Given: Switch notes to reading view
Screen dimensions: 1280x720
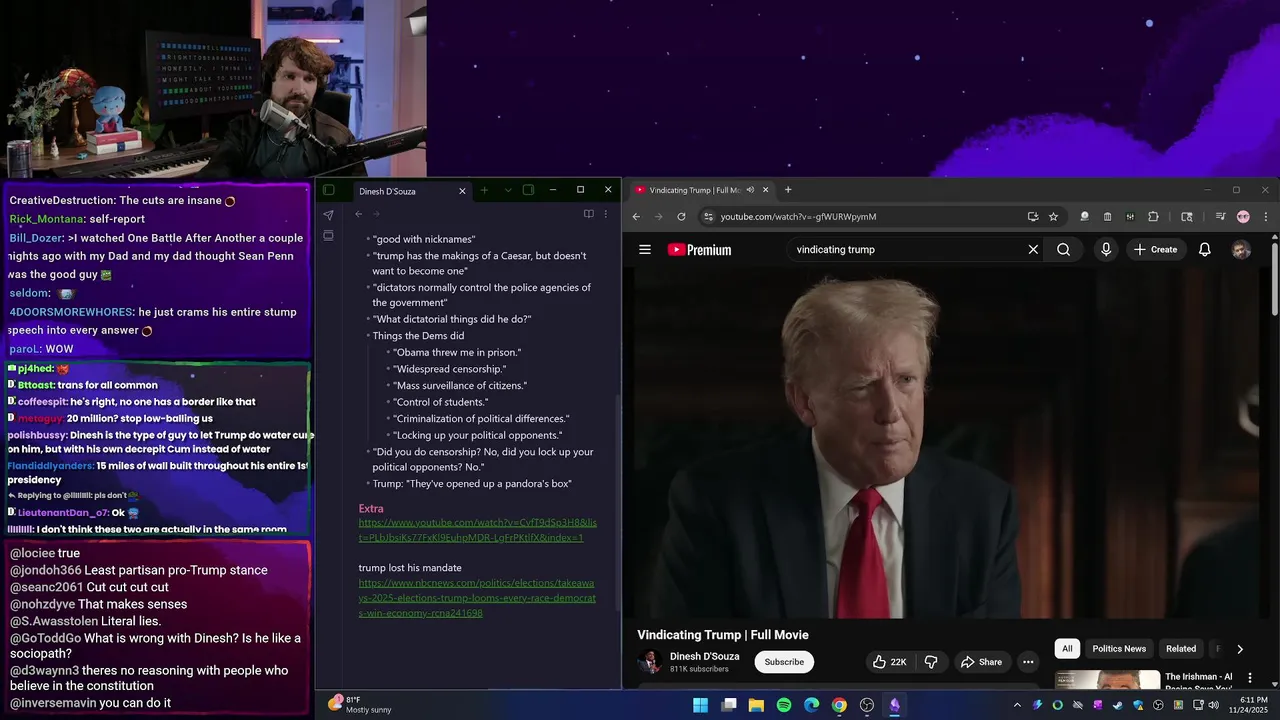Looking at the screenshot, I should point(588,214).
